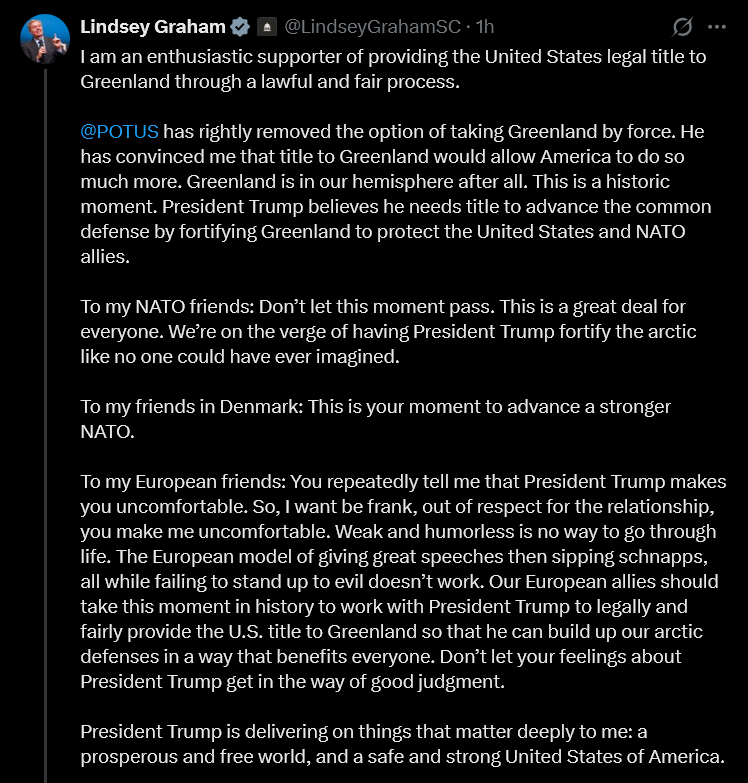Click the government affiliation badge icon
748x783 pixels.
pyautogui.click(x=267, y=27)
